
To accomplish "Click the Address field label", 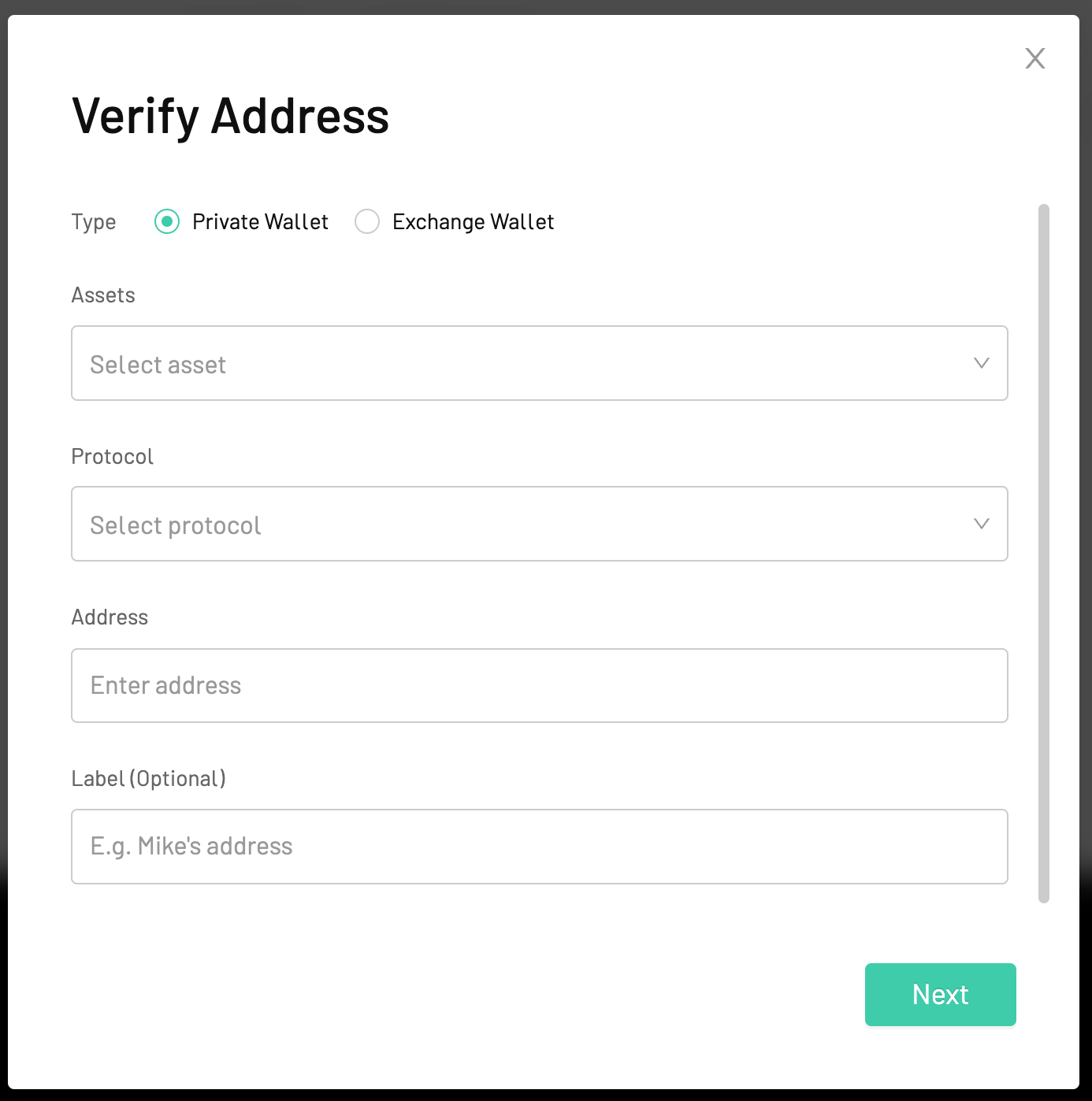I will click(x=110, y=617).
